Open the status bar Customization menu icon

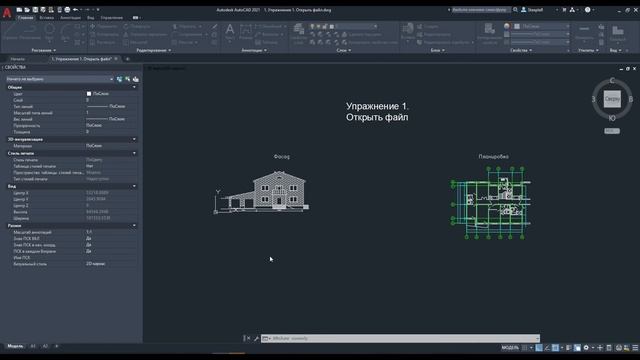pyautogui.click(x=635, y=348)
